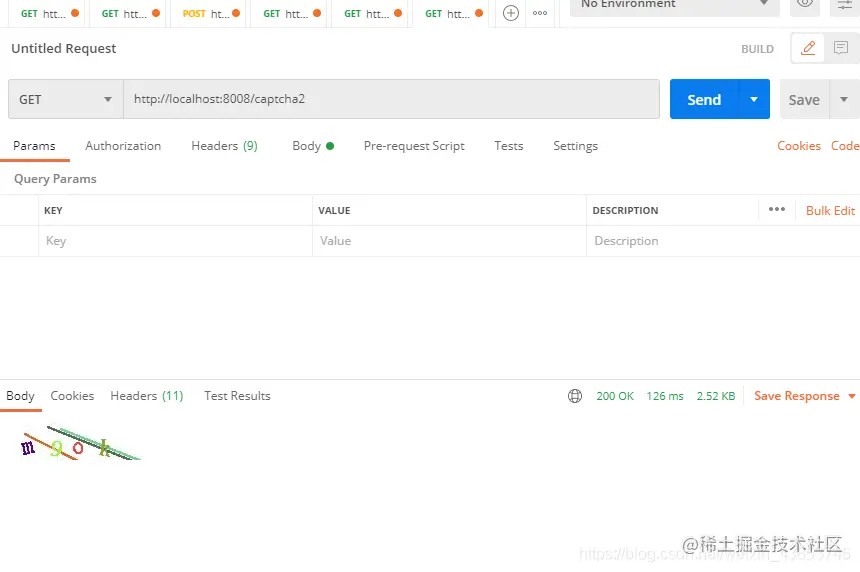Screen dimensions: 860x572
Task: Open response Headers (11) tab
Action: (146, 396)
